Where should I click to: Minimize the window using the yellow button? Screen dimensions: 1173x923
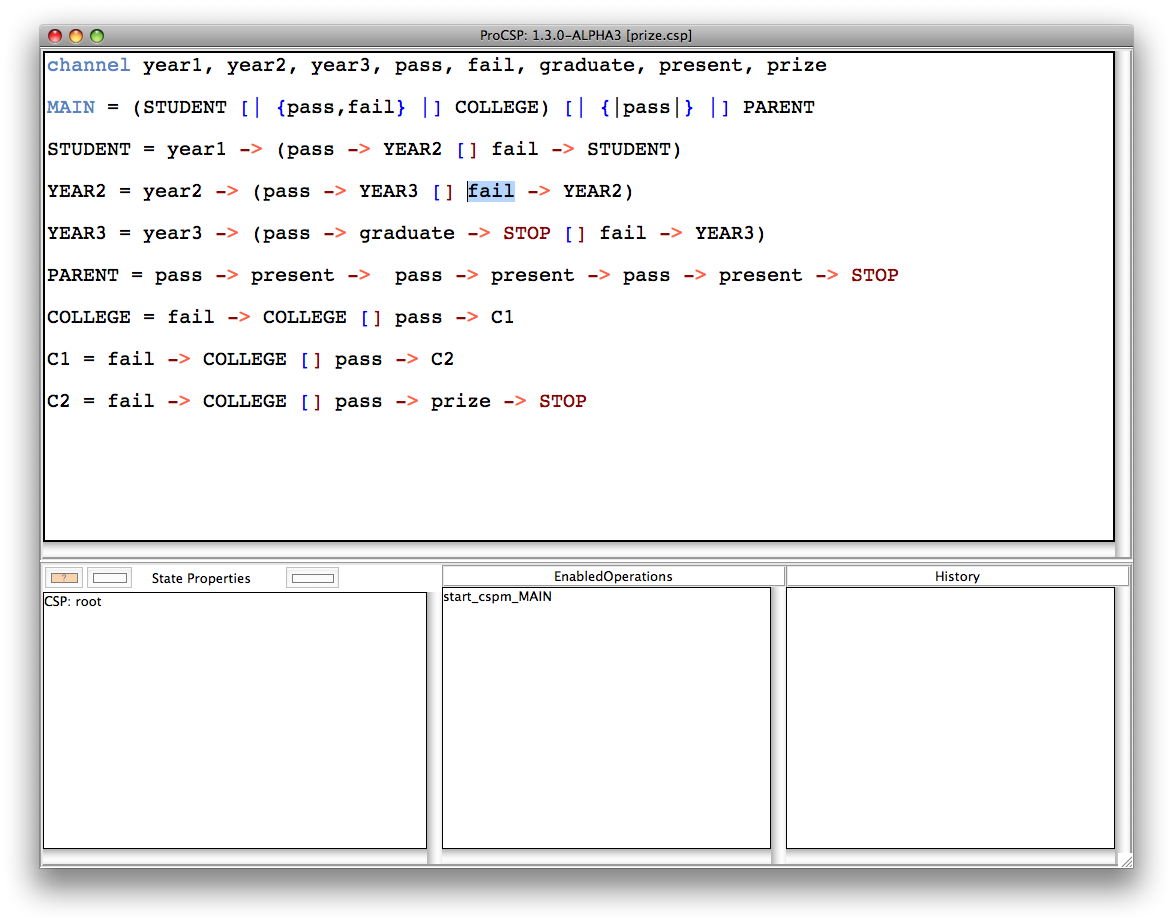coord(76,36)
